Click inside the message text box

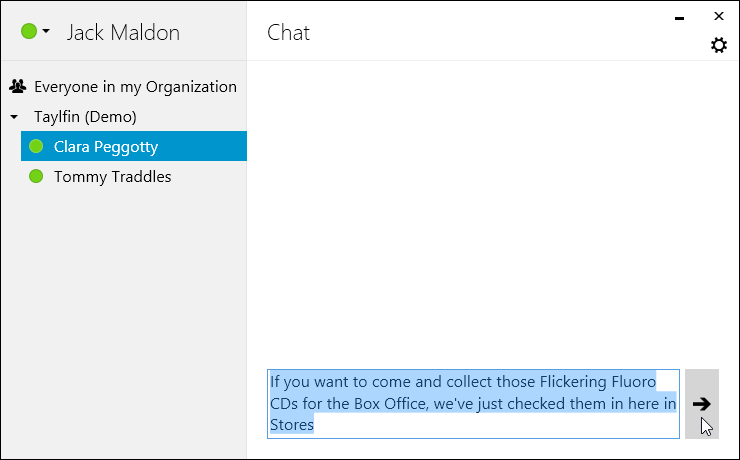click(473, 404)
